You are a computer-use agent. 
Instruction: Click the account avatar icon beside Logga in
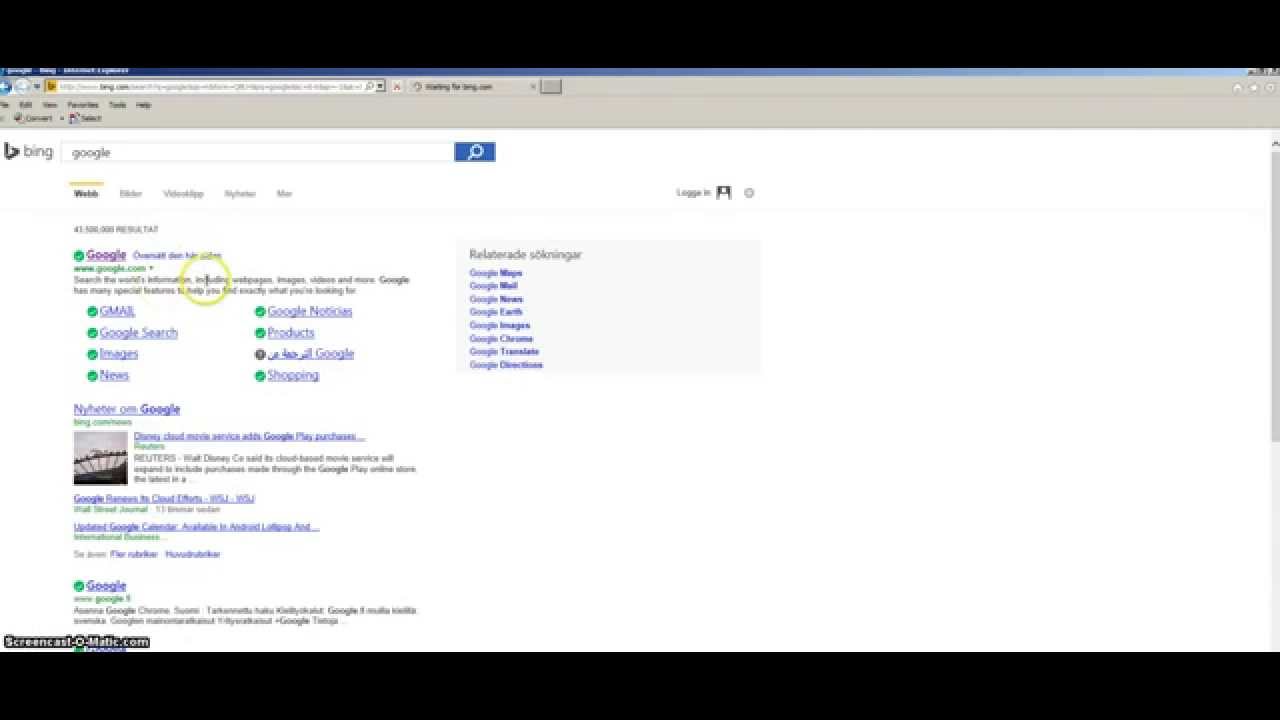click(x=724, y=193)
